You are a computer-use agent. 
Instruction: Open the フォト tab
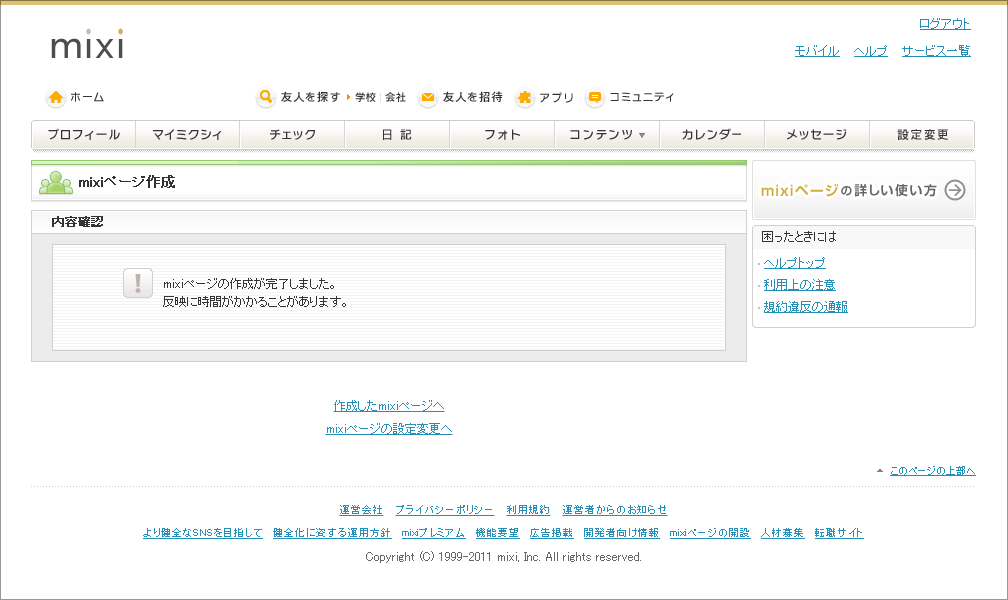pos(502,134)
